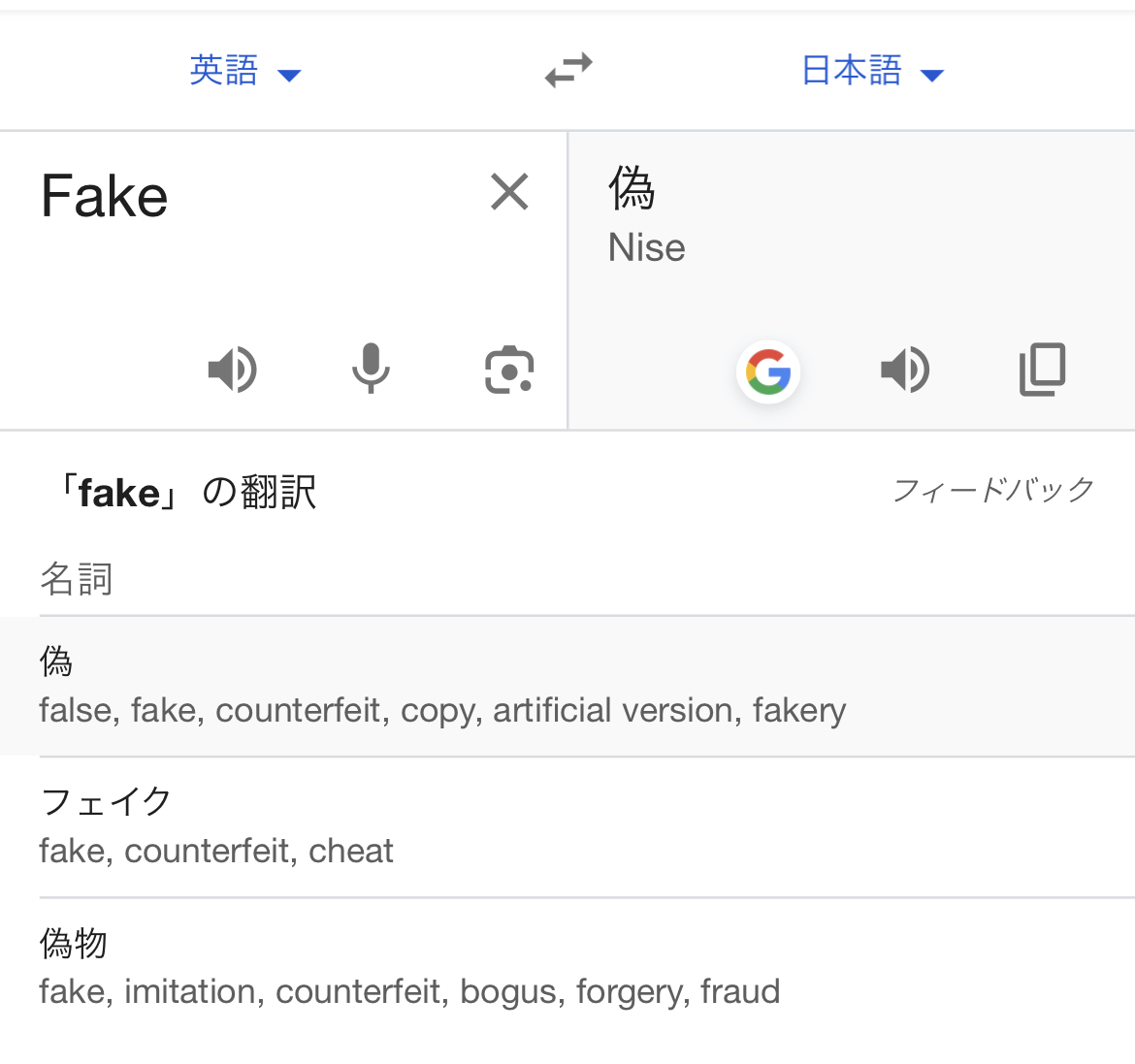Click the フィードバック feedback link
This screenshot has height=1064, width=1135.
coord(992,490)
